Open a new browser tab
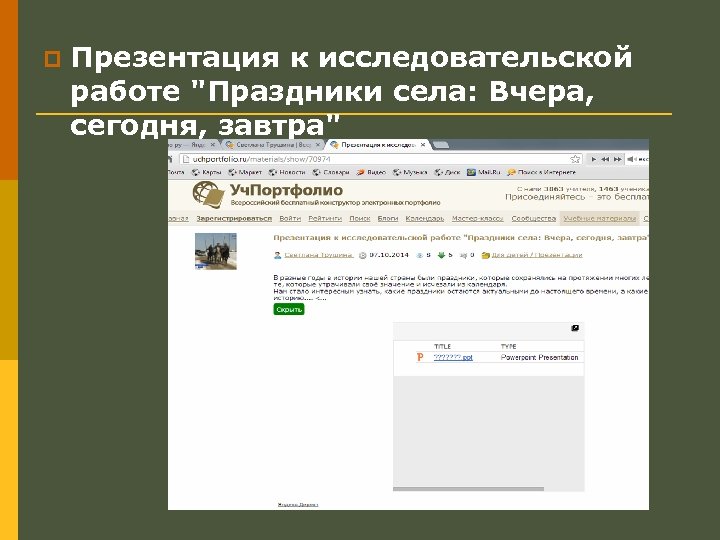Viewport: 720px width, 540px height. pos(441,145)
